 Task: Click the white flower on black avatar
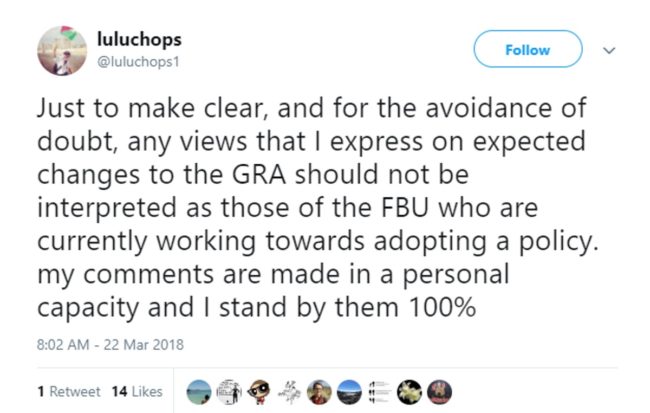[408, 390]
